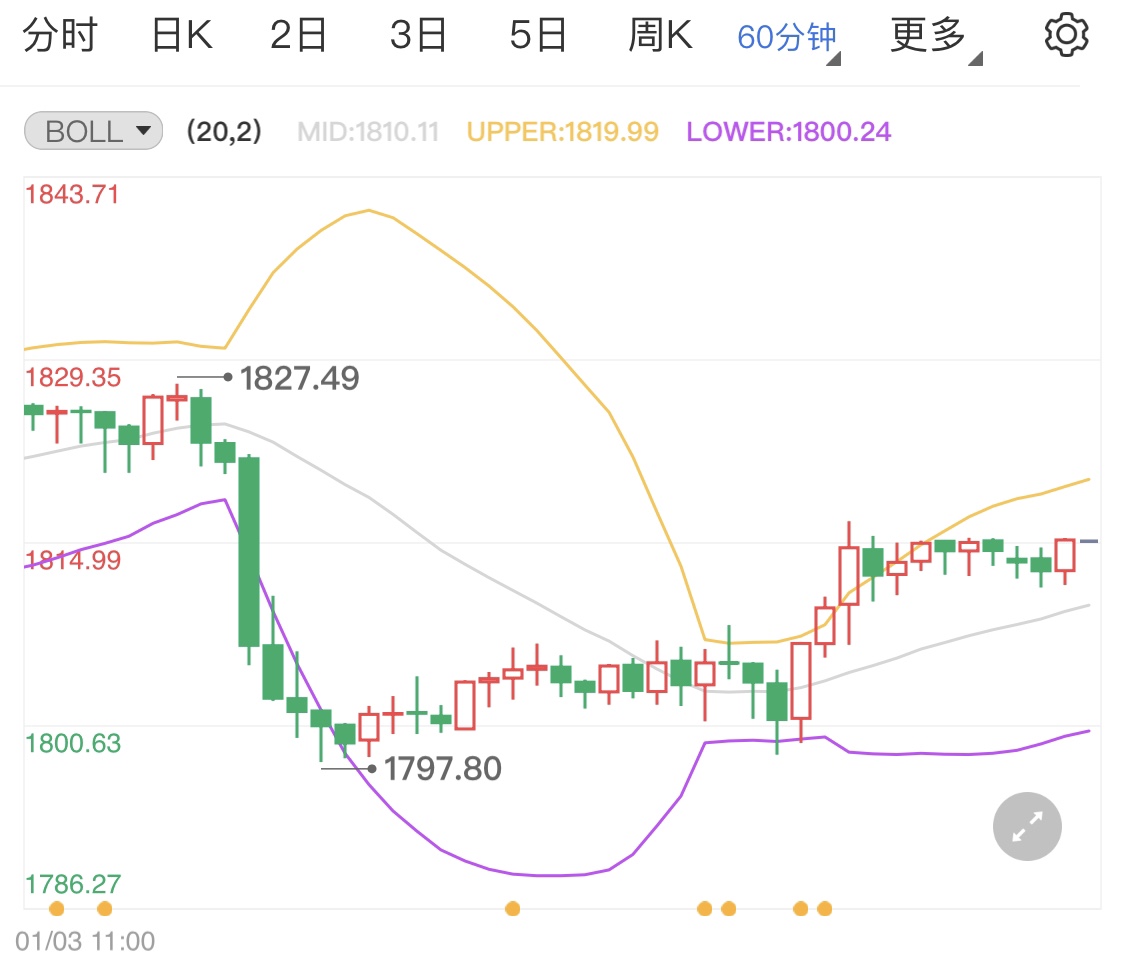Click the 1827.49 high price annotation
Screen dimensions: 1125x972
(x=299, y=378)
